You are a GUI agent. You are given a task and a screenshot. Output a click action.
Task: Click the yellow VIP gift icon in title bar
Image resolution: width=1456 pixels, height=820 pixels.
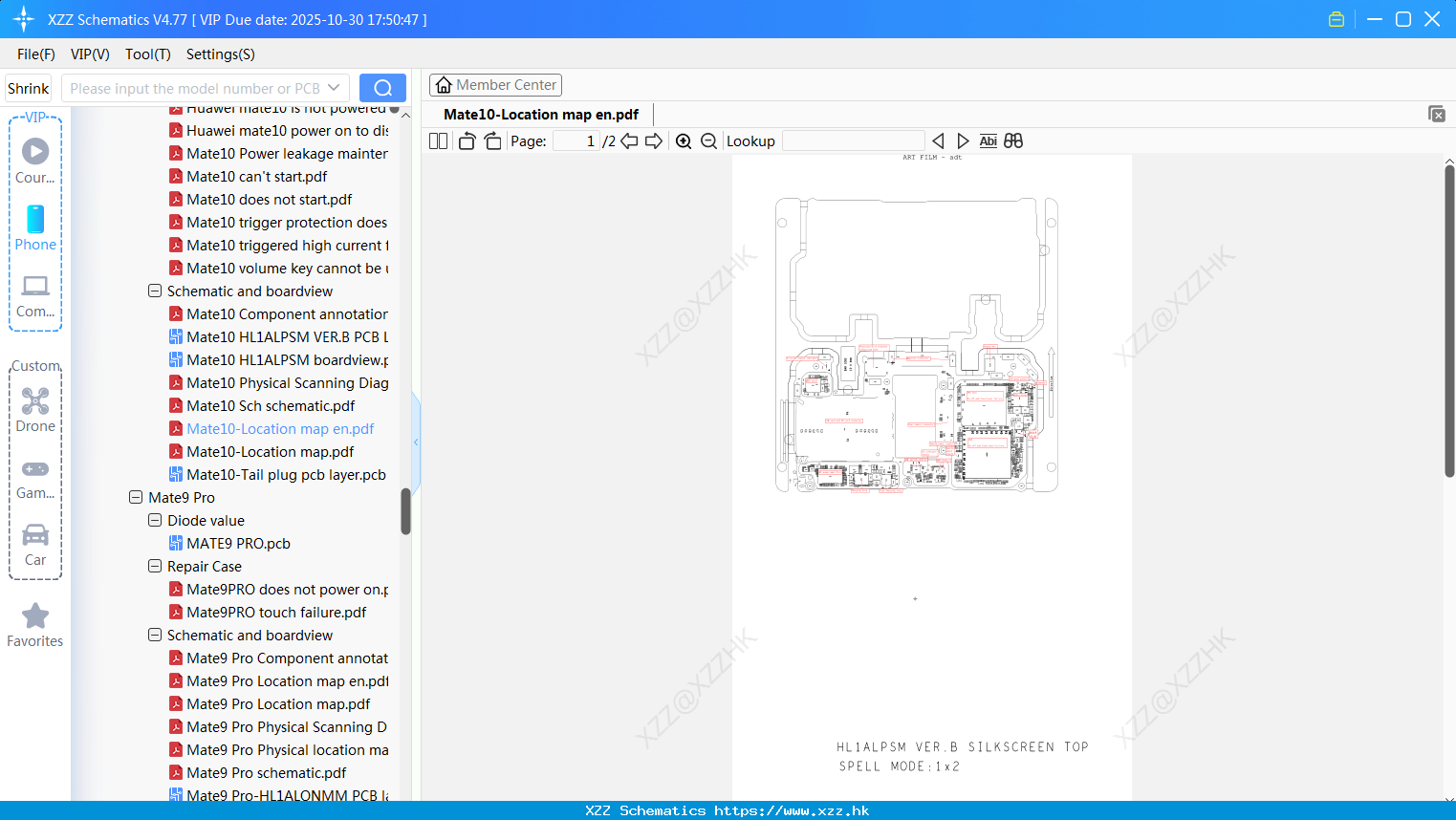1336,19
